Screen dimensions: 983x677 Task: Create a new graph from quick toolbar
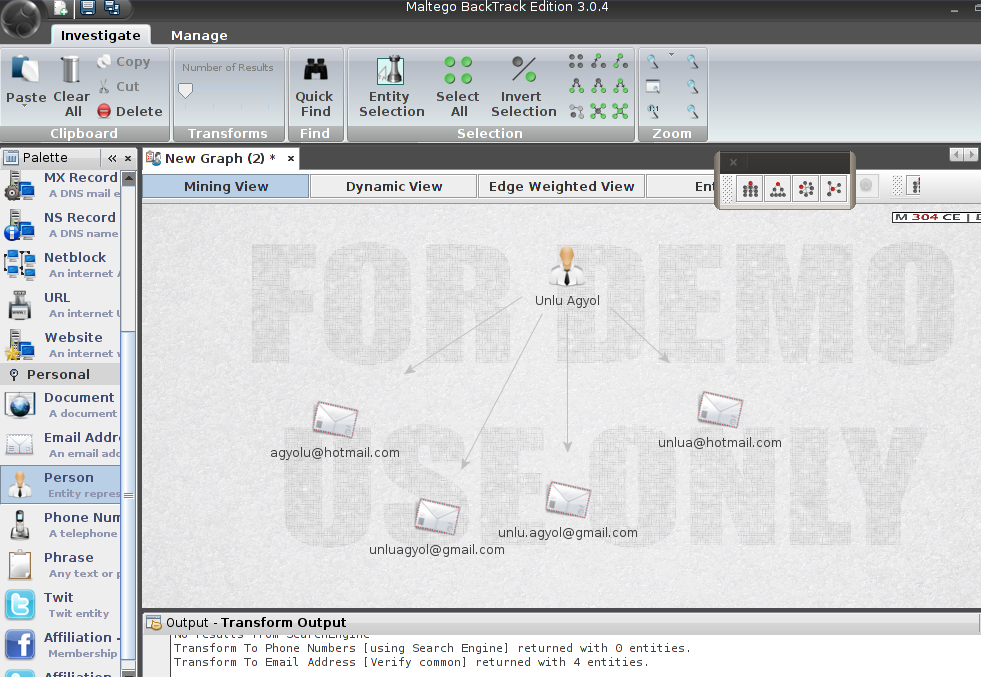(61, 8)
